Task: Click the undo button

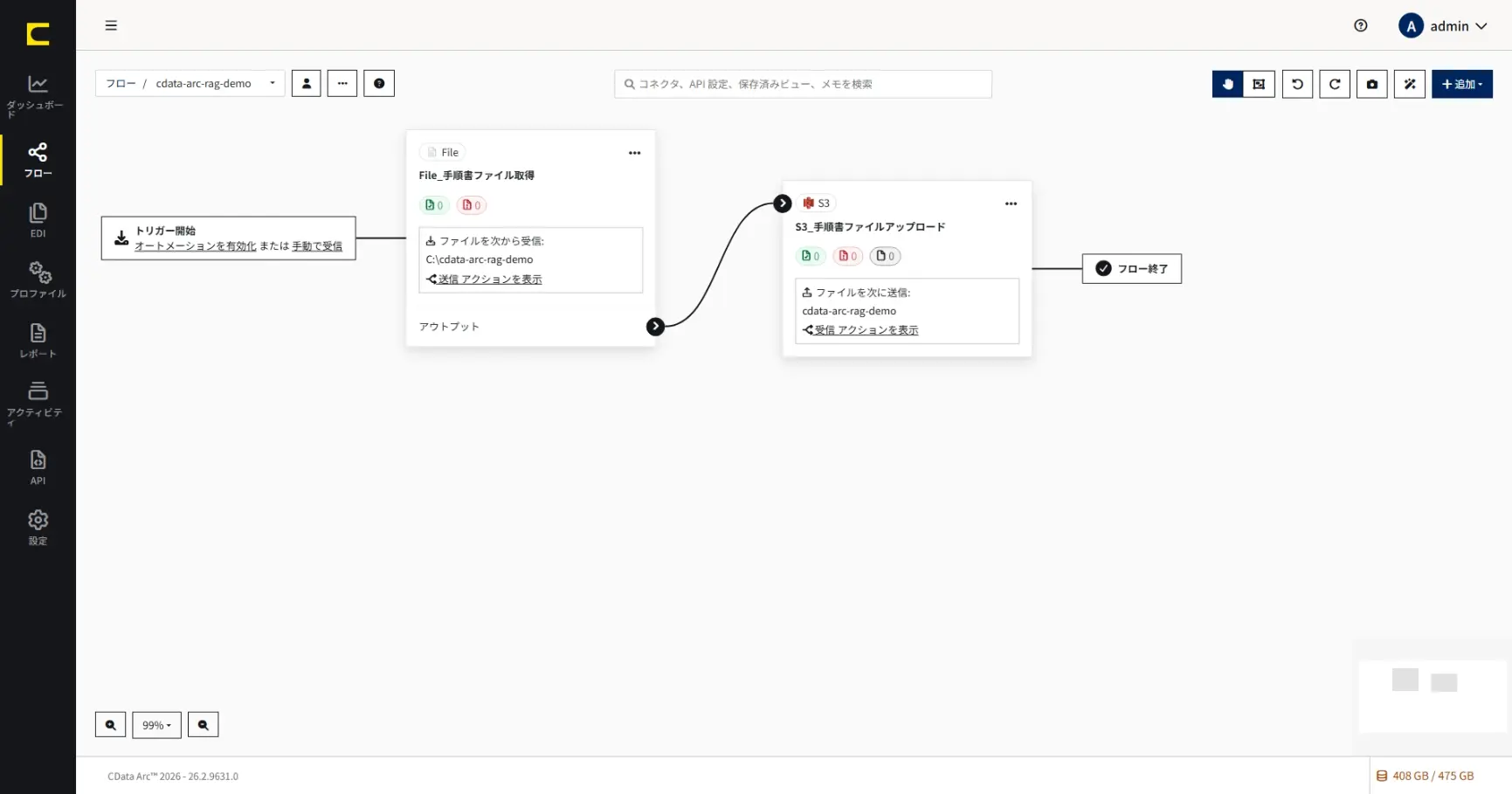Action: coord(1297,84)
